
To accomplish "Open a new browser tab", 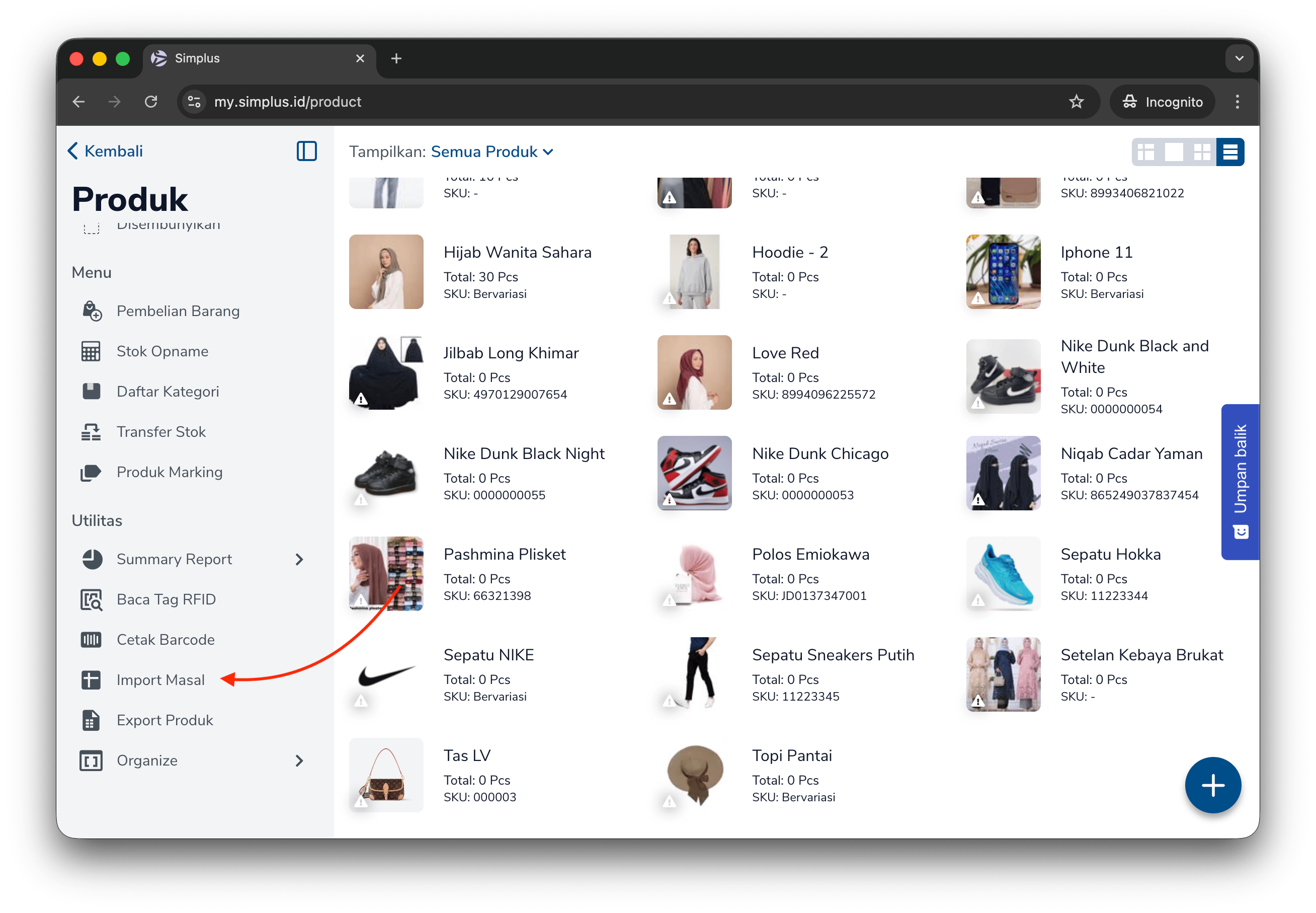I will pyautogui.click(x=396, y=58).
